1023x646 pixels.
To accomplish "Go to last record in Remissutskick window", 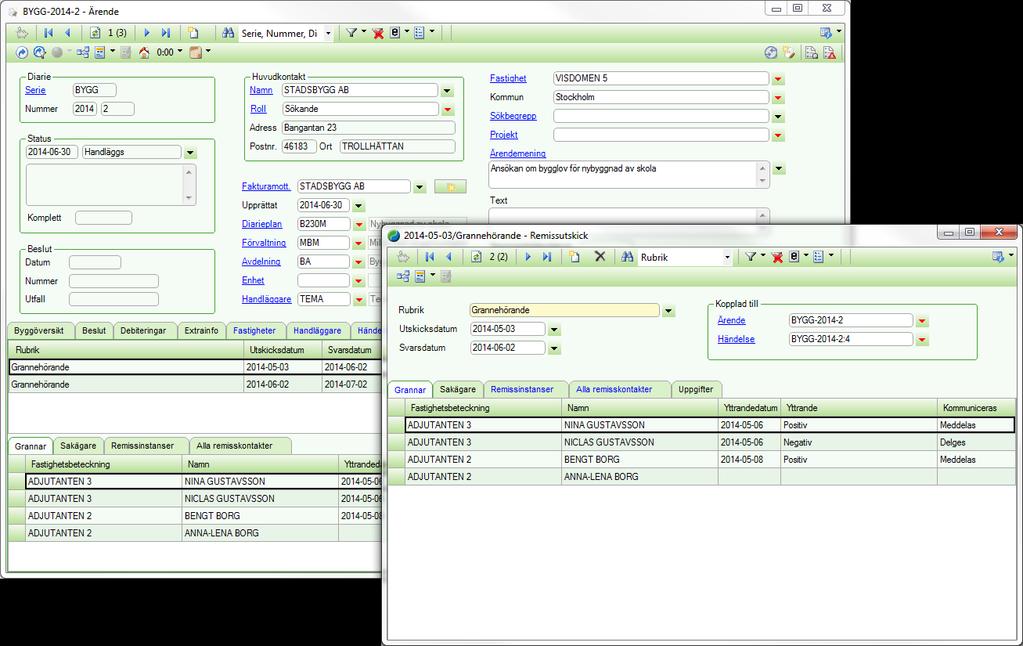I will pyautogui.click(x=547, y=257).
